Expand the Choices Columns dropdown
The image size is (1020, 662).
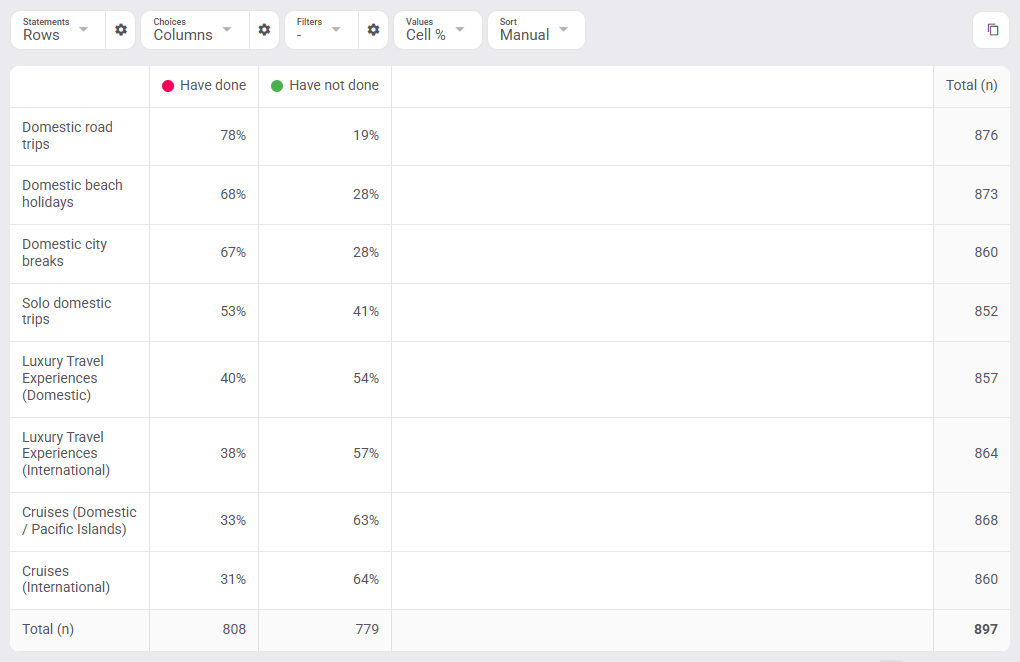click(x=195, y=30)
